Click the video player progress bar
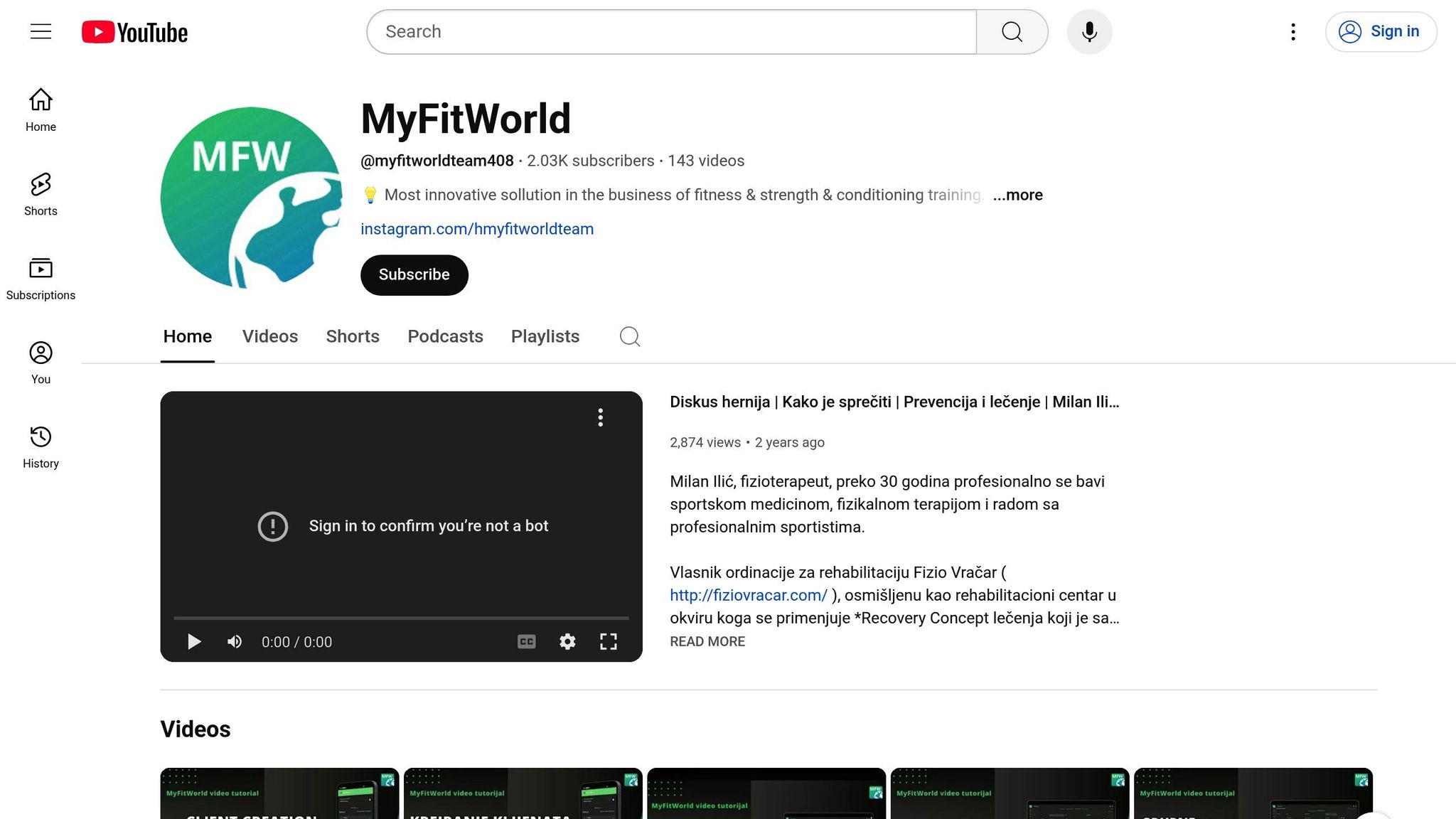The height and width of the screenshot is (819, 1456). (401, 618)
